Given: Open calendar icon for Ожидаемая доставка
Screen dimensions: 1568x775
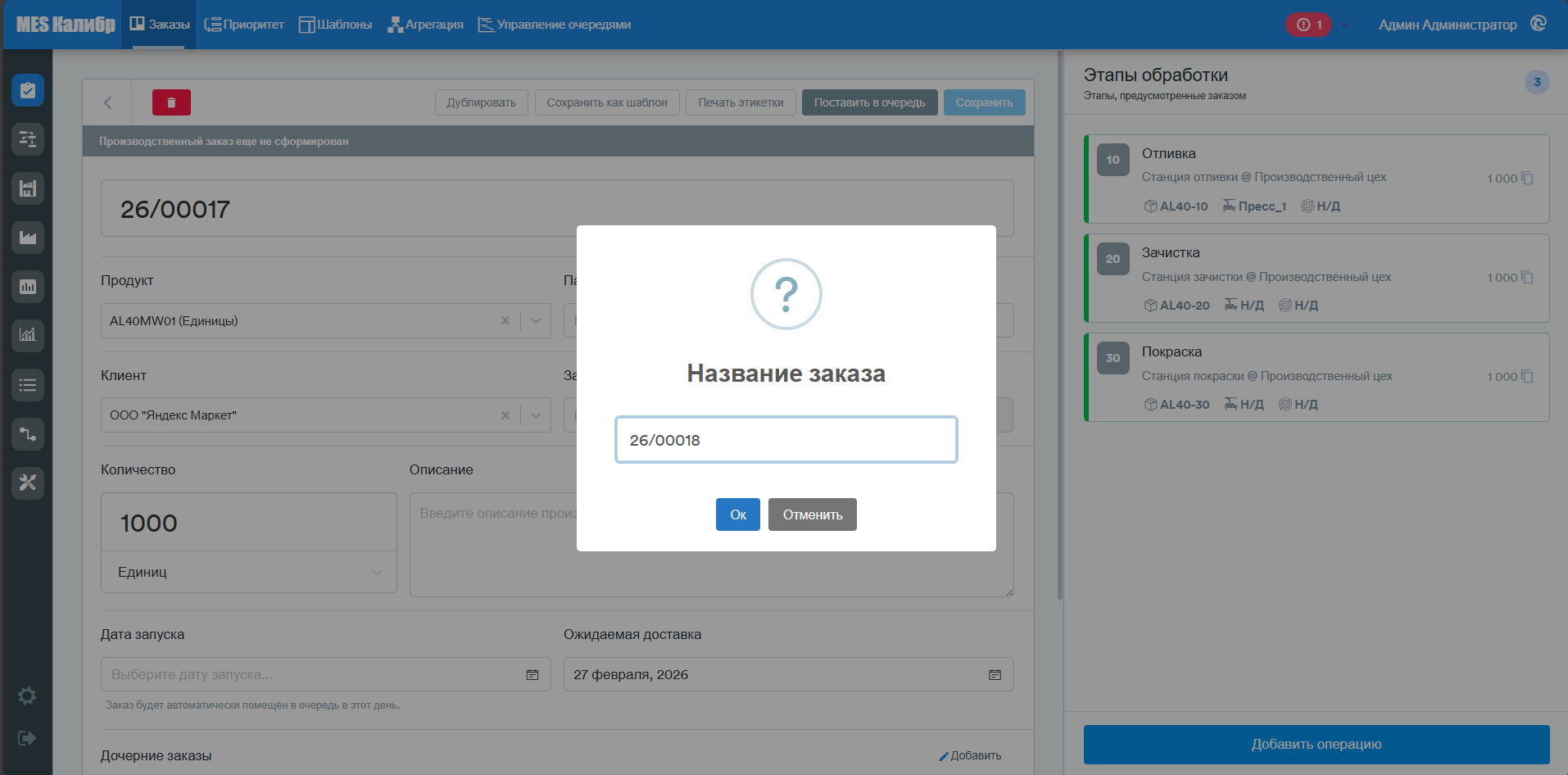Looking at the screenshot, I should coord(995,675).
